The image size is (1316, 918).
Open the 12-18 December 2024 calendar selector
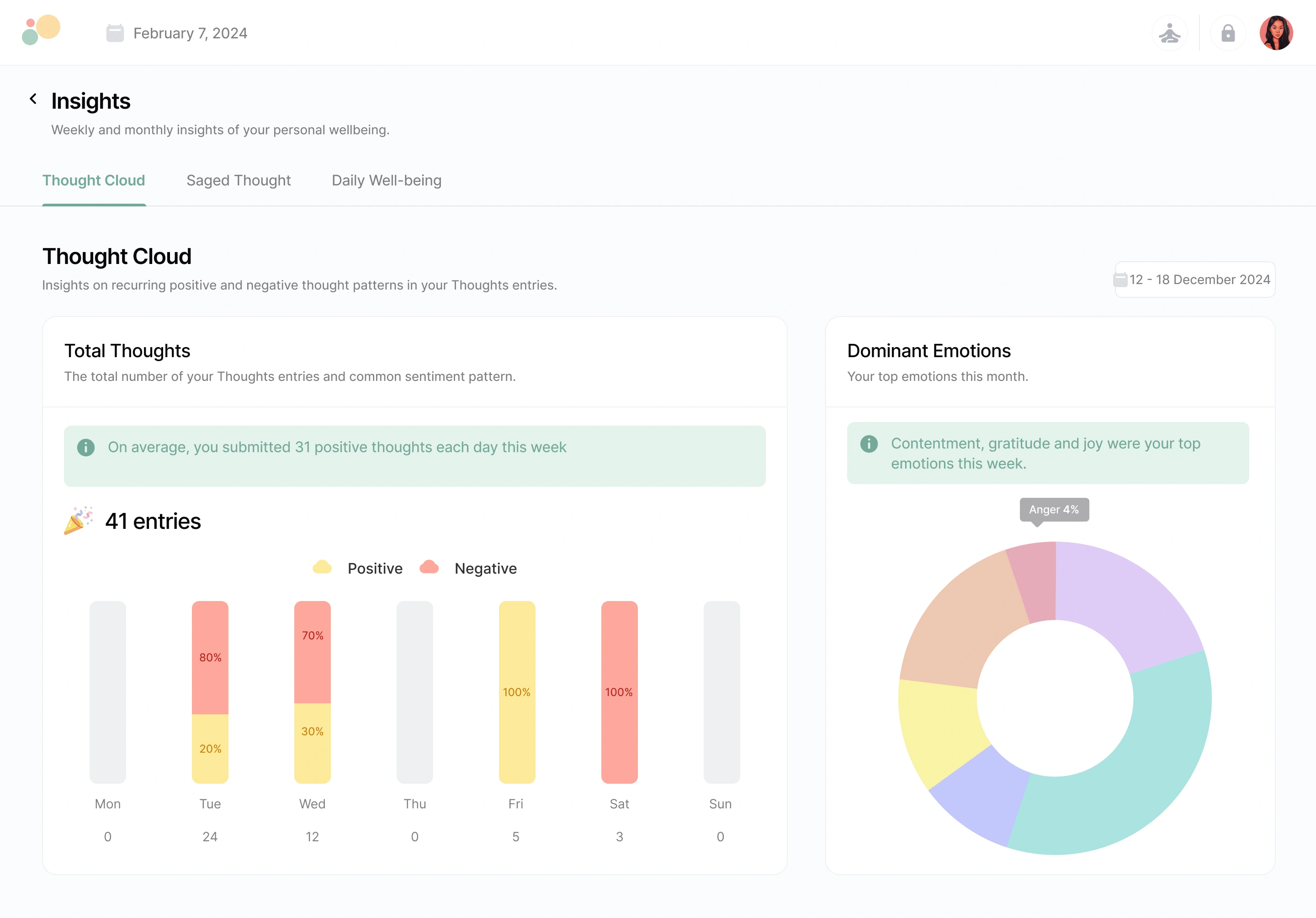point(1193,280)
